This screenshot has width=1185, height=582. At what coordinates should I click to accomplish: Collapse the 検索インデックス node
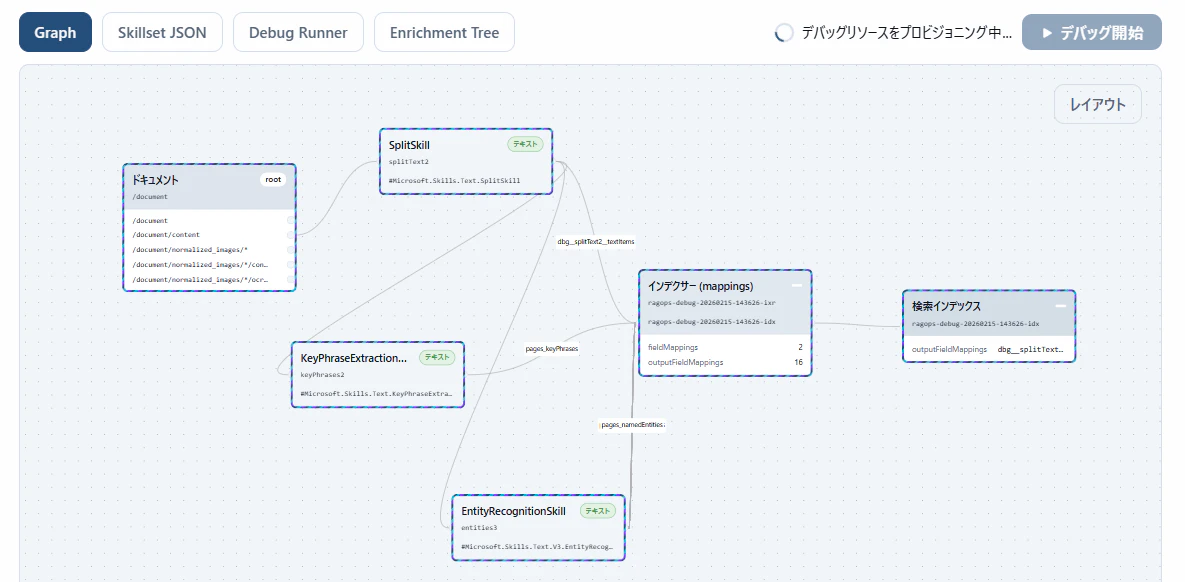1060,306
